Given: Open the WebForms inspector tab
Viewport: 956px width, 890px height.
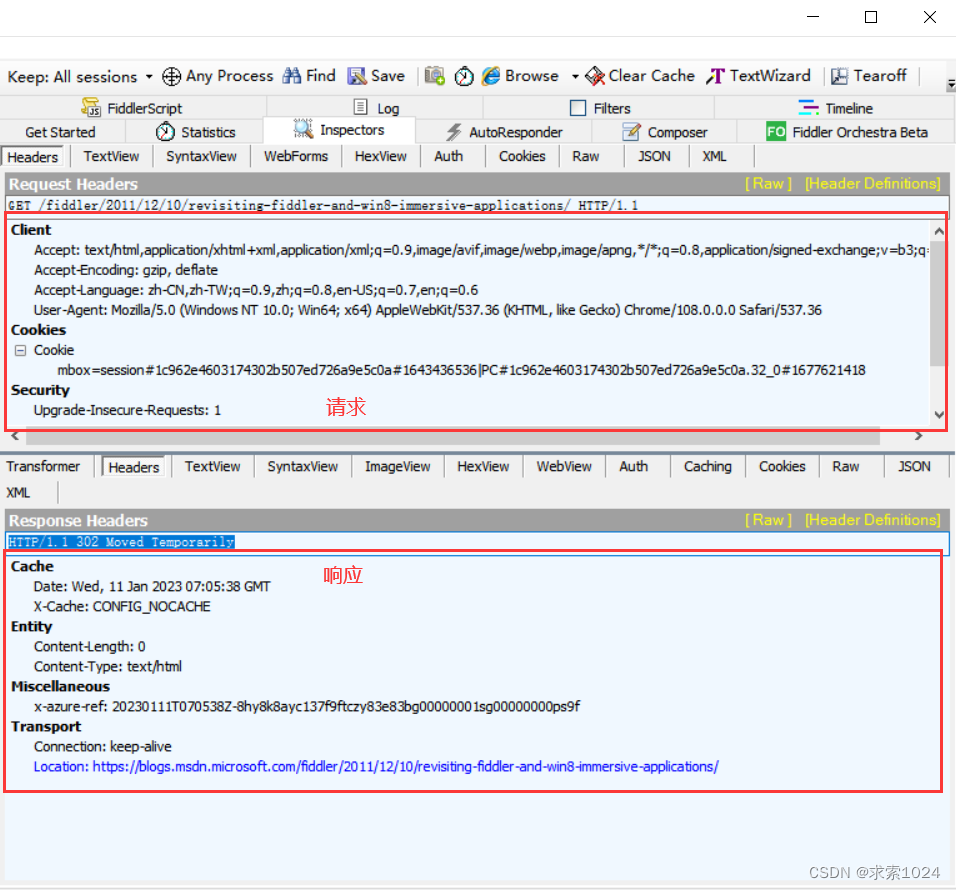Looking at the screenshot, I should 296,156.
